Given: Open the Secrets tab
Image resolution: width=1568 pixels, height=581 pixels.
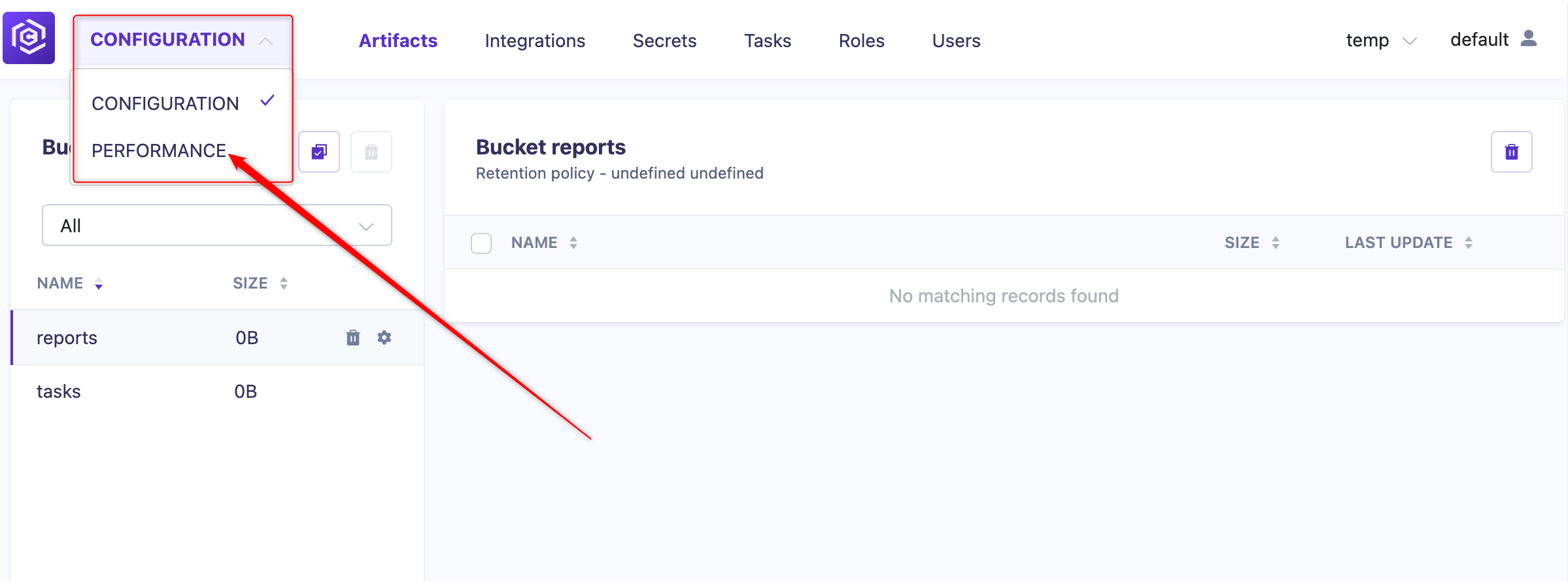Looking at the screenshot, I should pyautogui.click(x=664, y=41).
